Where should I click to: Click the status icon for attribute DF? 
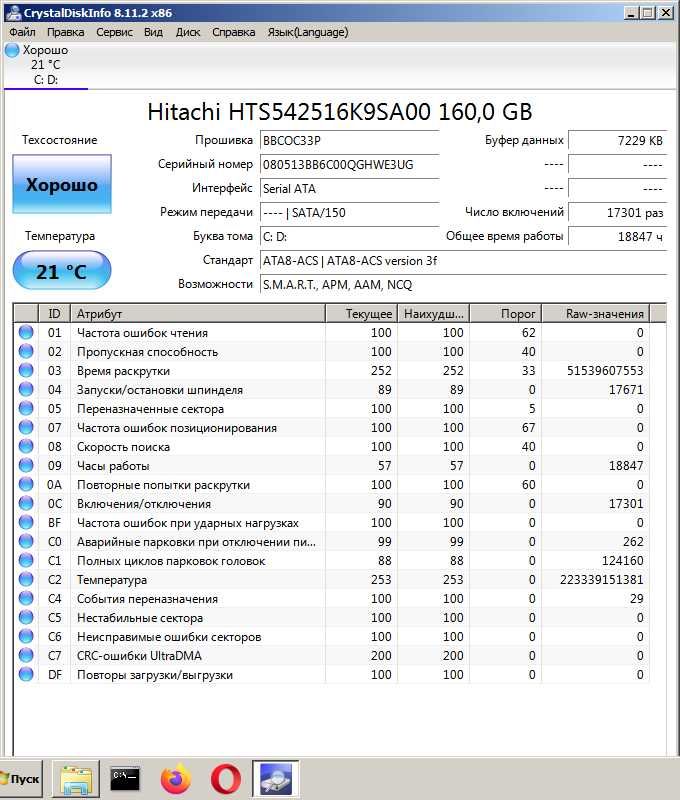(26, 674)
